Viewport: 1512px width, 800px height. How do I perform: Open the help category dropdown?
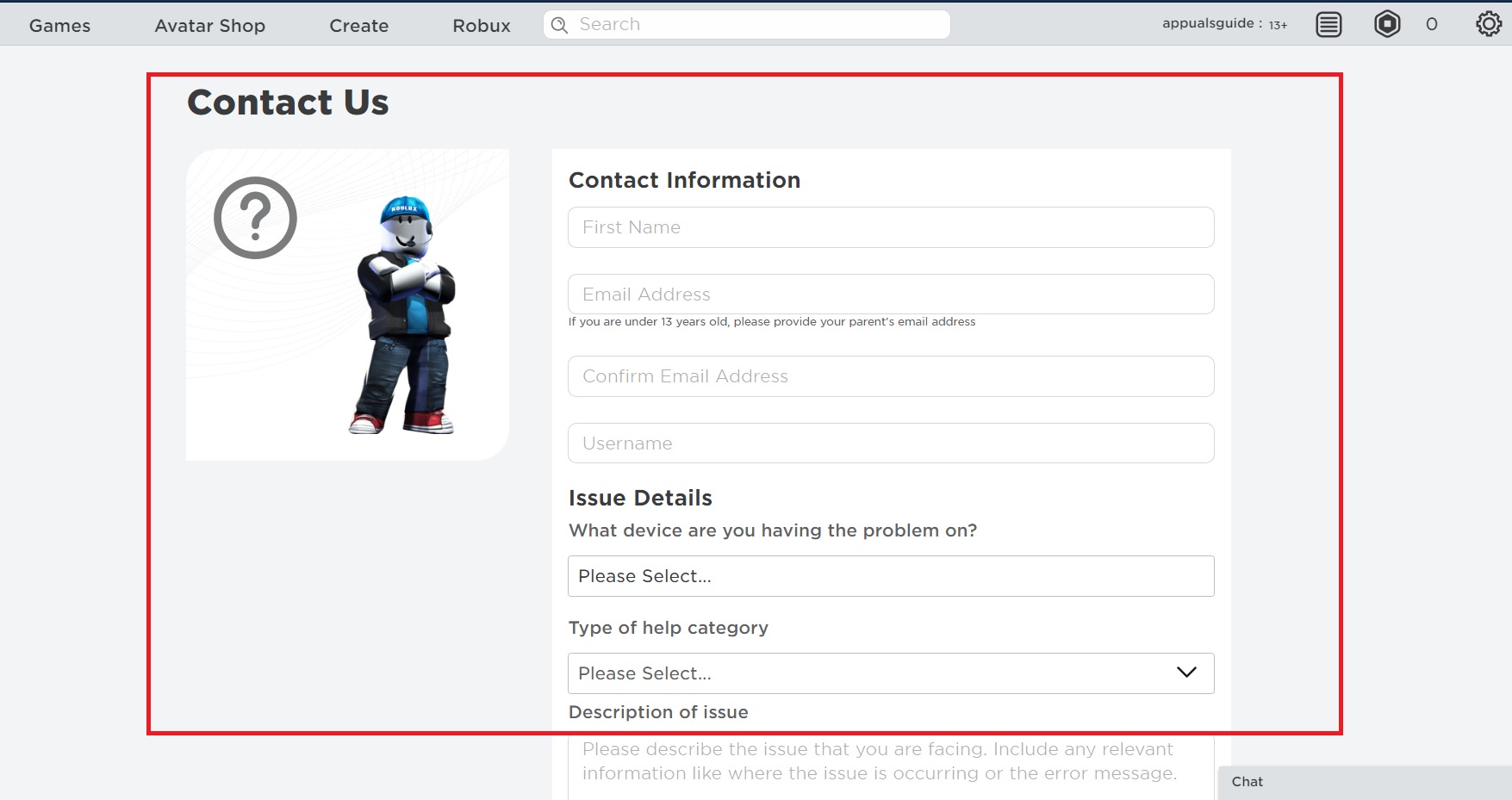coord(891,673)
